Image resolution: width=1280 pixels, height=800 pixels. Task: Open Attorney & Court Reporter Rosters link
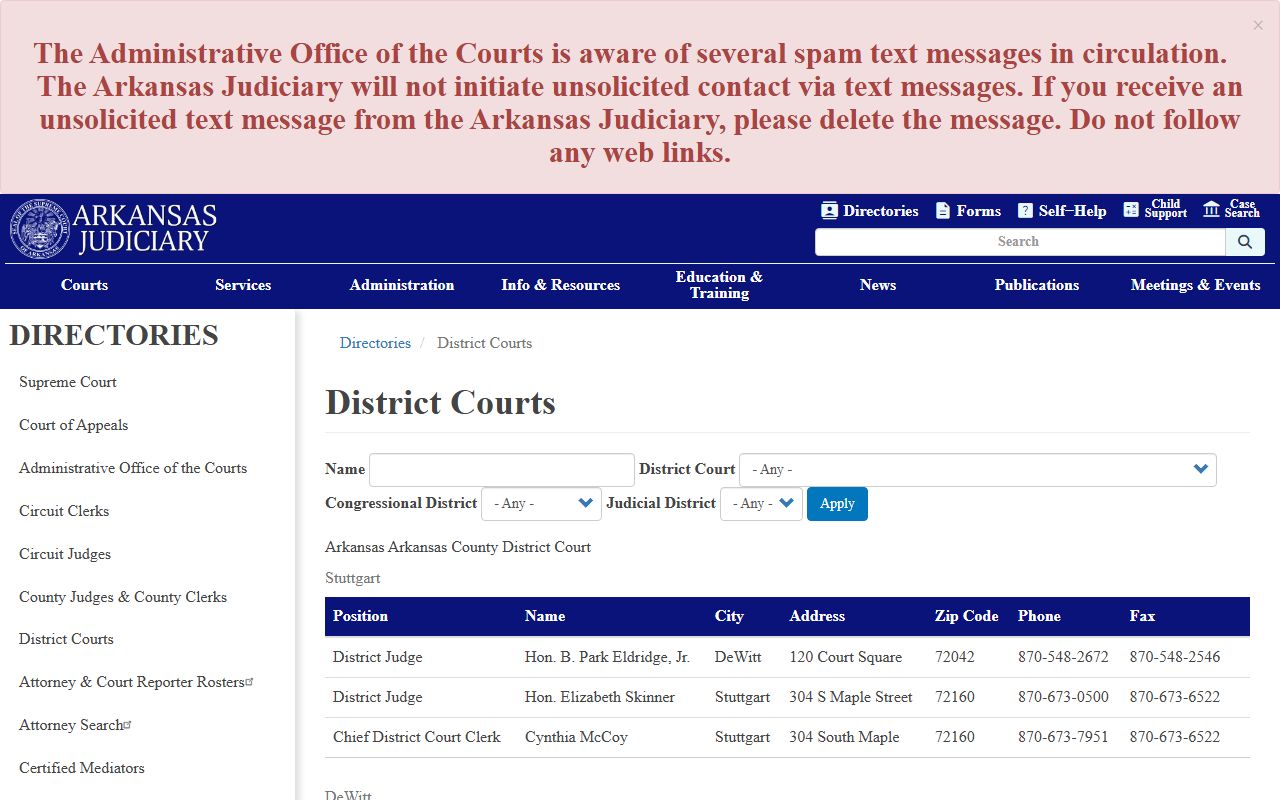[136, 682]
